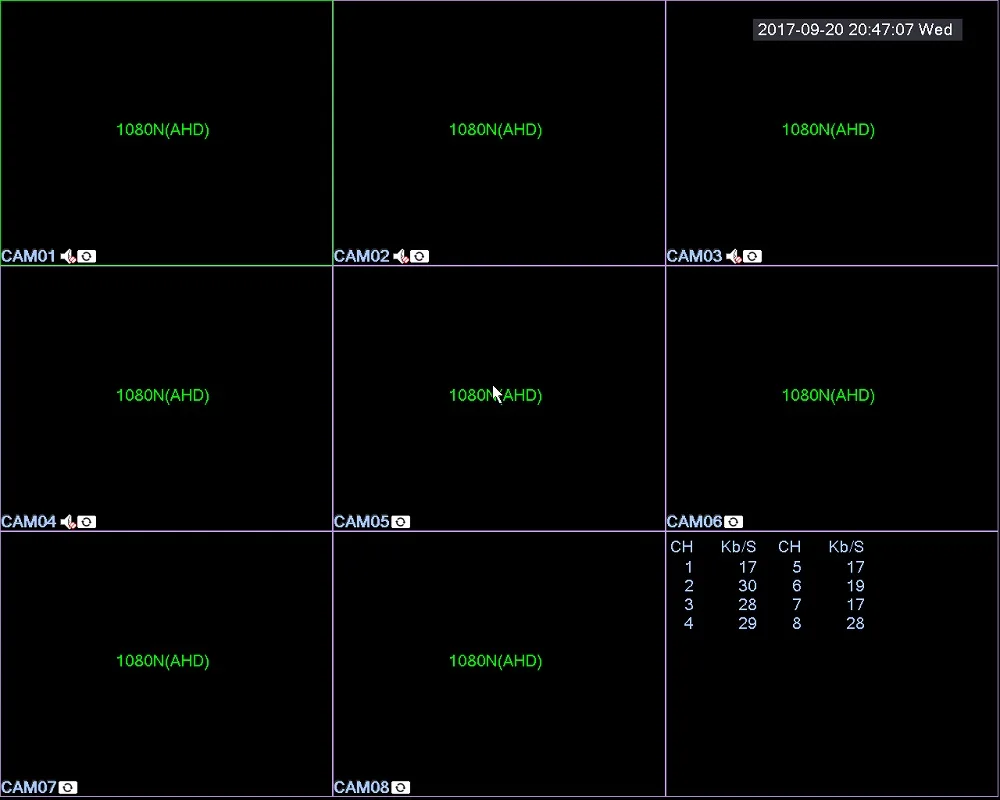The width and height of the screenshot is (1000, 800).
Task: Unmute audio using the CAM02 speaker icon
Action: point(401,256)
